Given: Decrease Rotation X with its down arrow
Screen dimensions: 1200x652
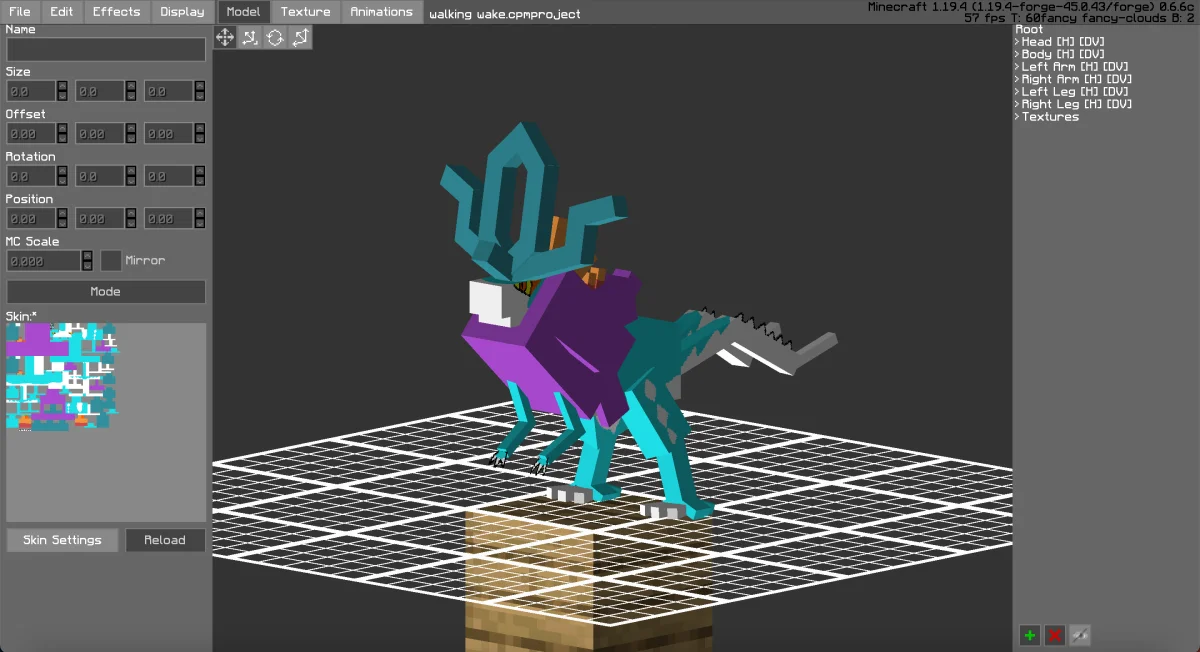Looking at the screenshot, I should click(62, 181).
